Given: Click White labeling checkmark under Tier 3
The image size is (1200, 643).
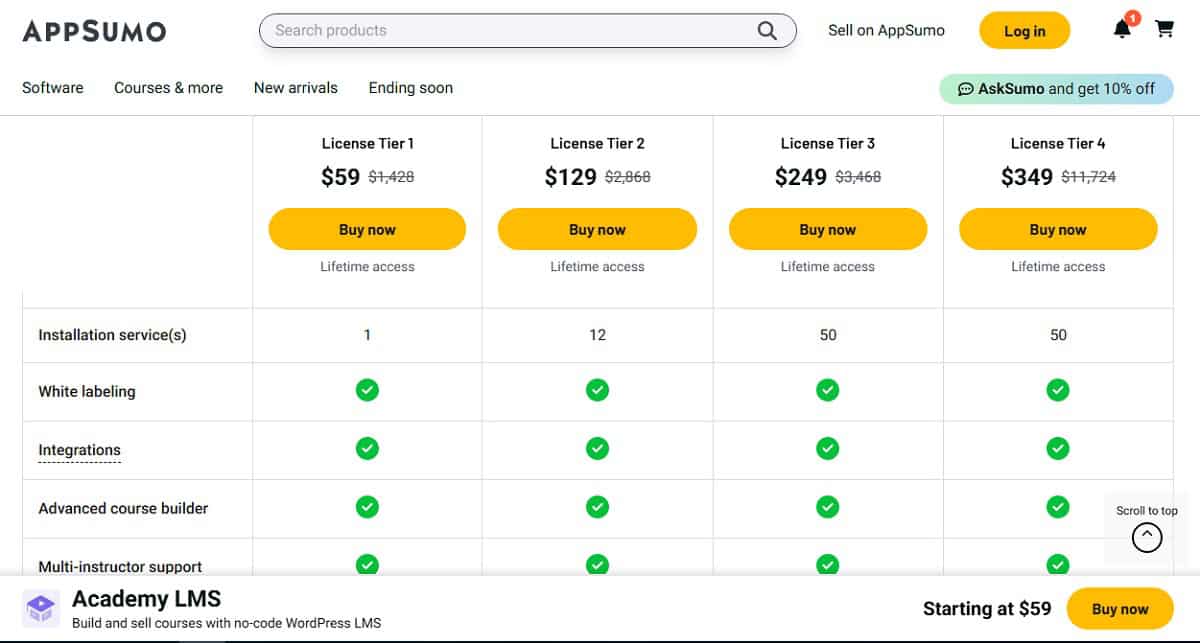Looking at the screenshot, I should click(827, 390).
